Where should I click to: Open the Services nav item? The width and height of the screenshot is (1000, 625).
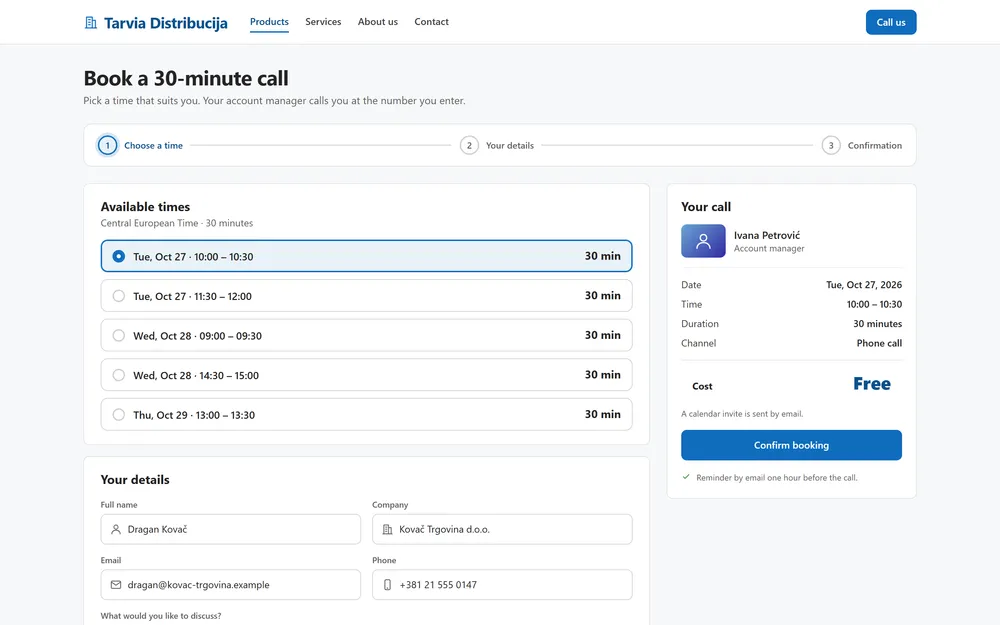(x=323, y=22)
